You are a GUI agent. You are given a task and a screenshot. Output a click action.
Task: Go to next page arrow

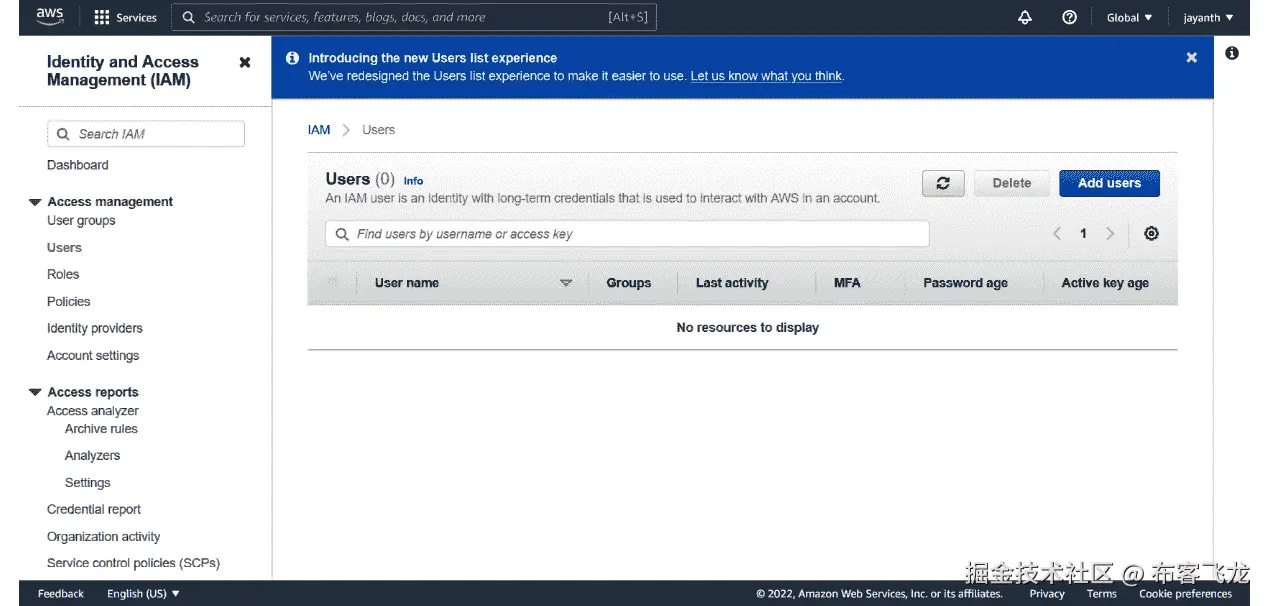point(1110,233)
